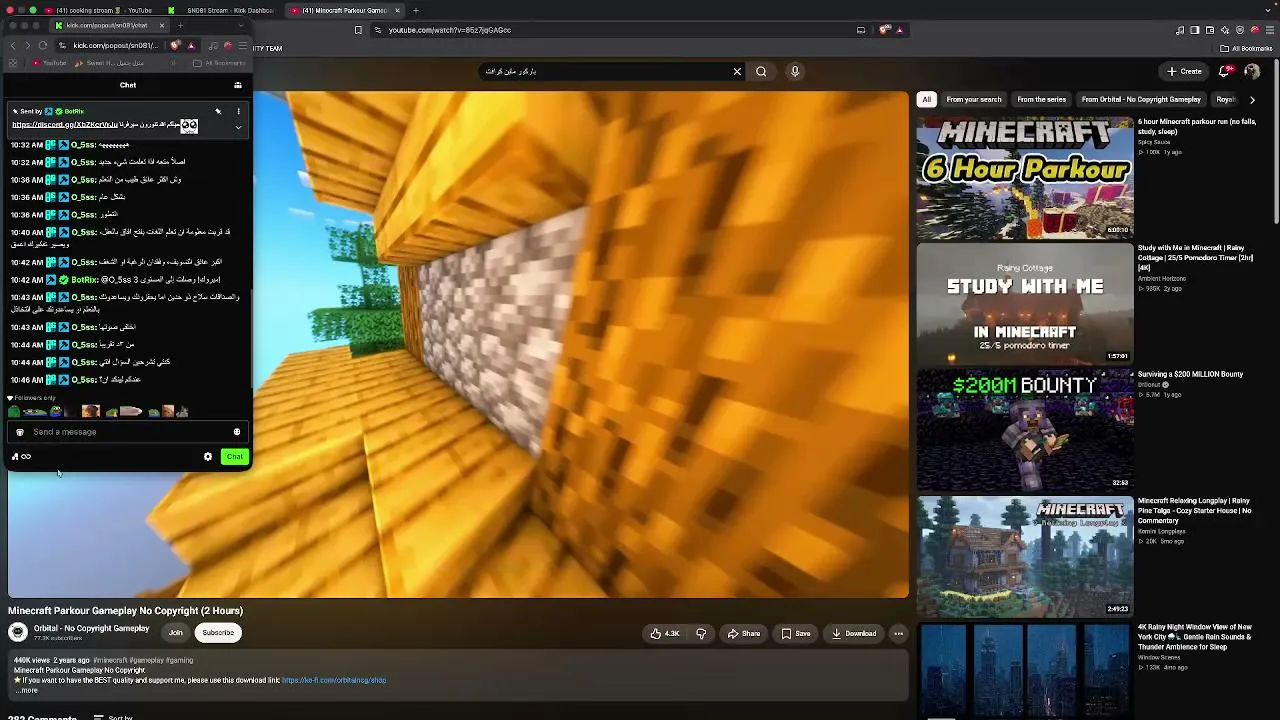Image resolution: width=1280 pixels, height=720 pixels.
Task: Open chat settings gear
Action: coord(208,457)
